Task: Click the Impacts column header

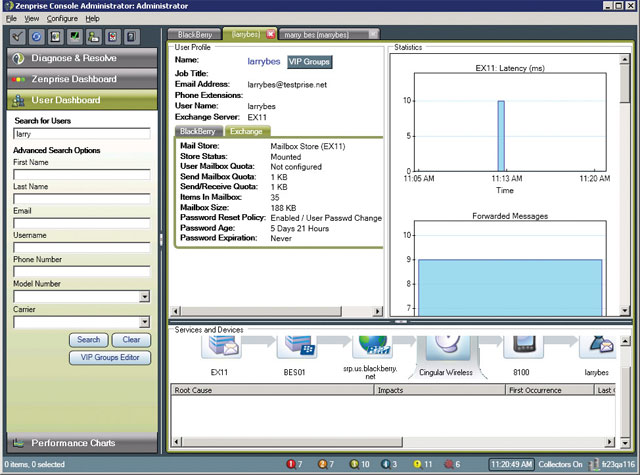Action: (440, 390)
